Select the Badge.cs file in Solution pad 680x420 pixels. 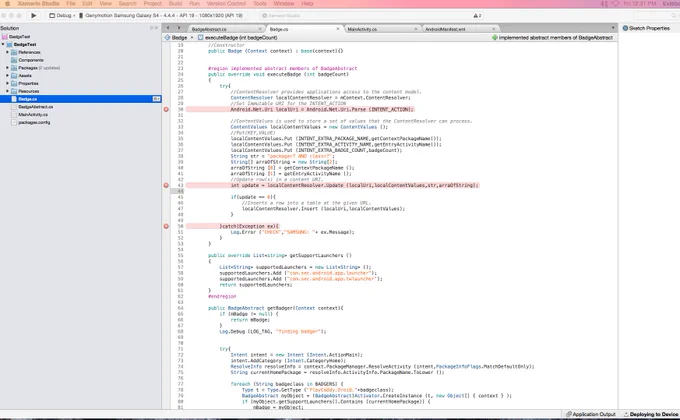pos(81,99)
